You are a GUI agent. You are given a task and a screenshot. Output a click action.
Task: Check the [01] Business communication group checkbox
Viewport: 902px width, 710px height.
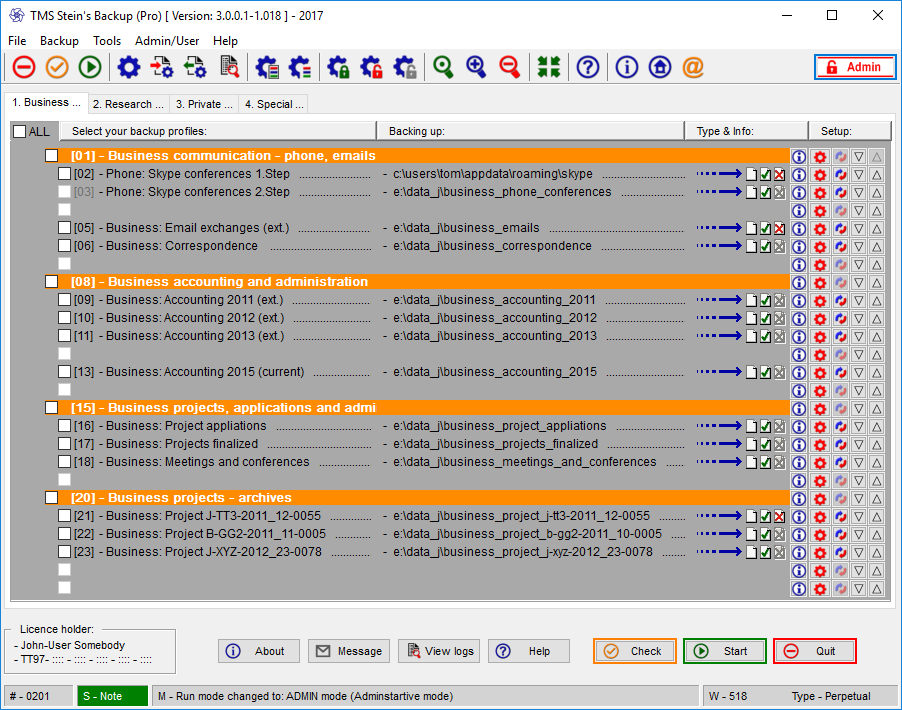point(52,156)
